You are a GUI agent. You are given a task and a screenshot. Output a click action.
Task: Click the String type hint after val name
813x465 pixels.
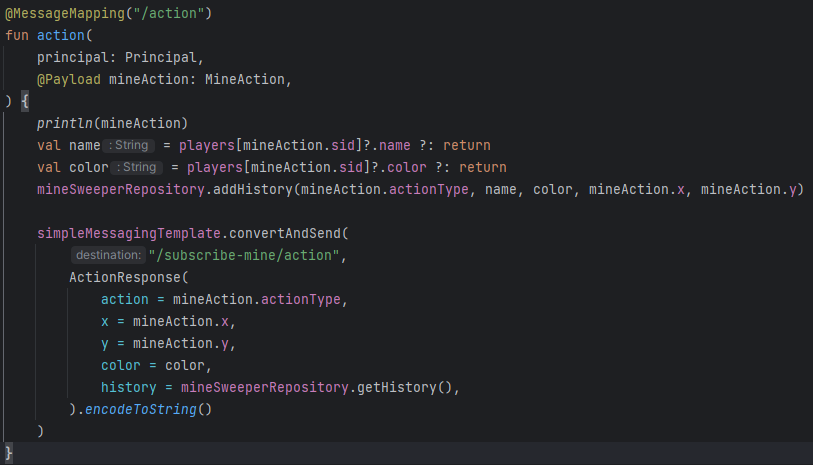(129, 146)
